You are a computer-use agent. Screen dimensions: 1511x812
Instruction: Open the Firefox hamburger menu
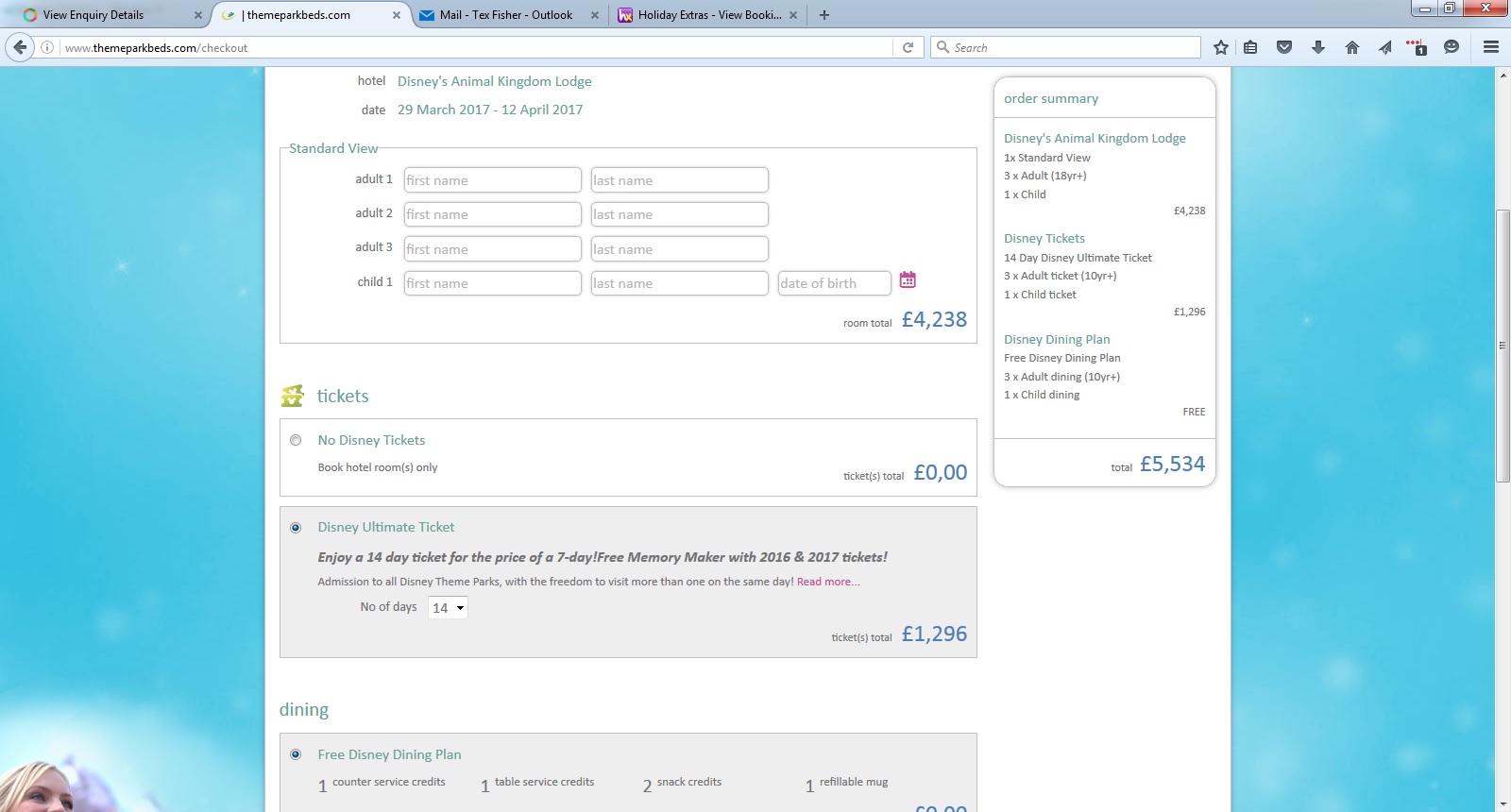point(1491,47)
